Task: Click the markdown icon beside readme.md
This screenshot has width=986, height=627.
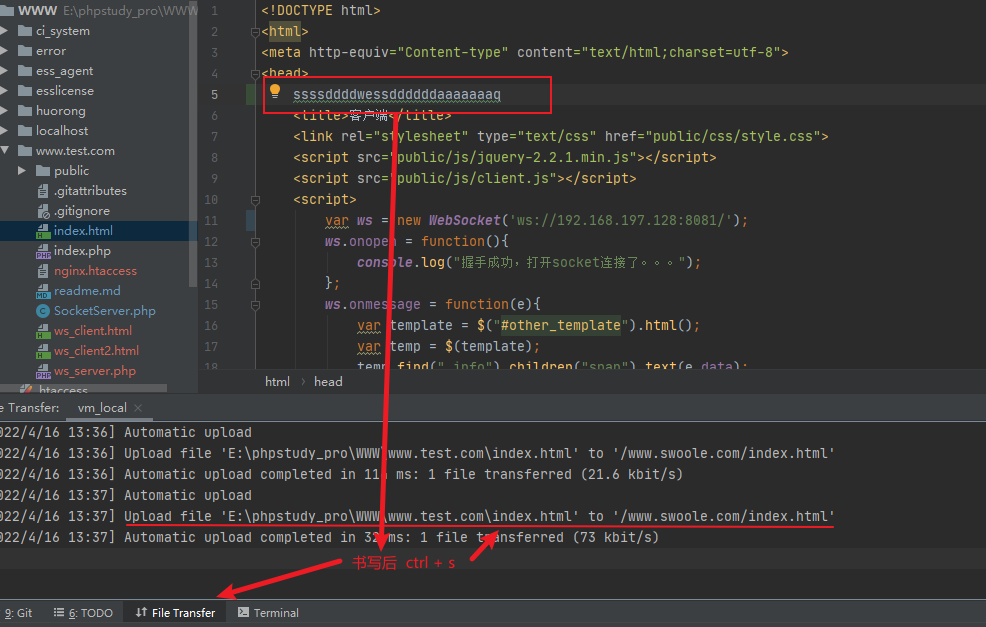Action: [x=42, y=290]
